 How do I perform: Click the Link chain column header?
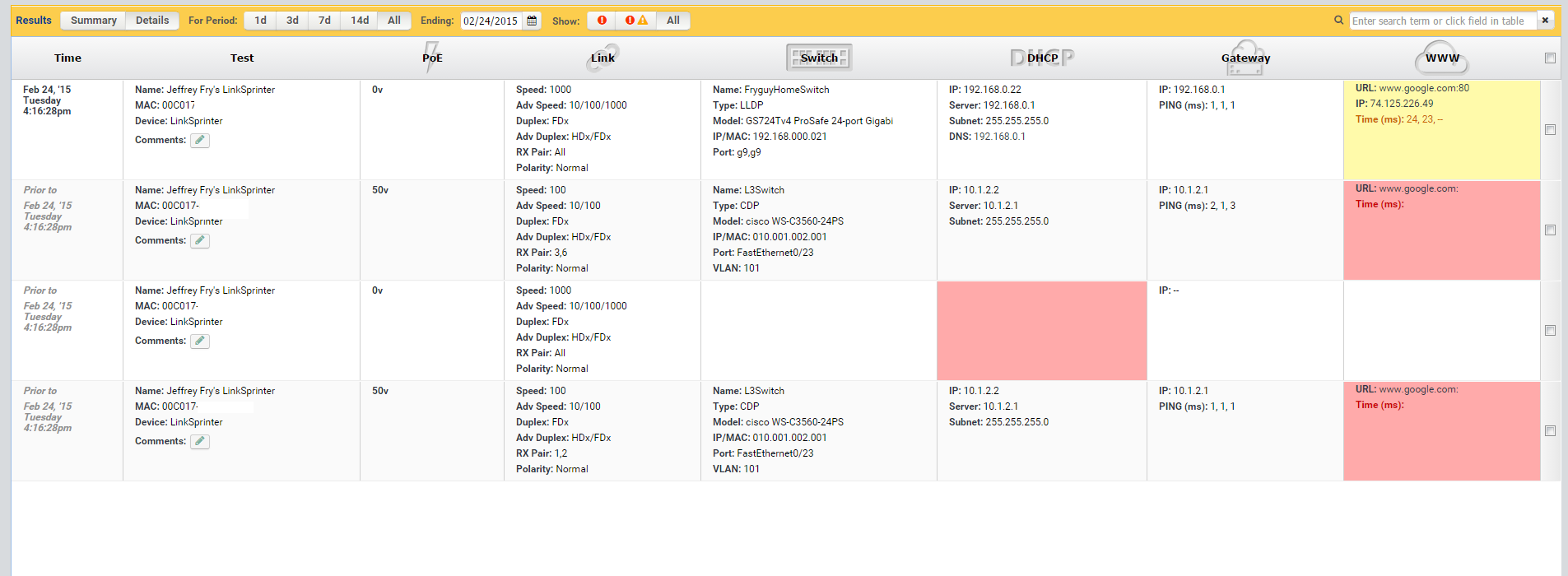click(x=603, y=58)
